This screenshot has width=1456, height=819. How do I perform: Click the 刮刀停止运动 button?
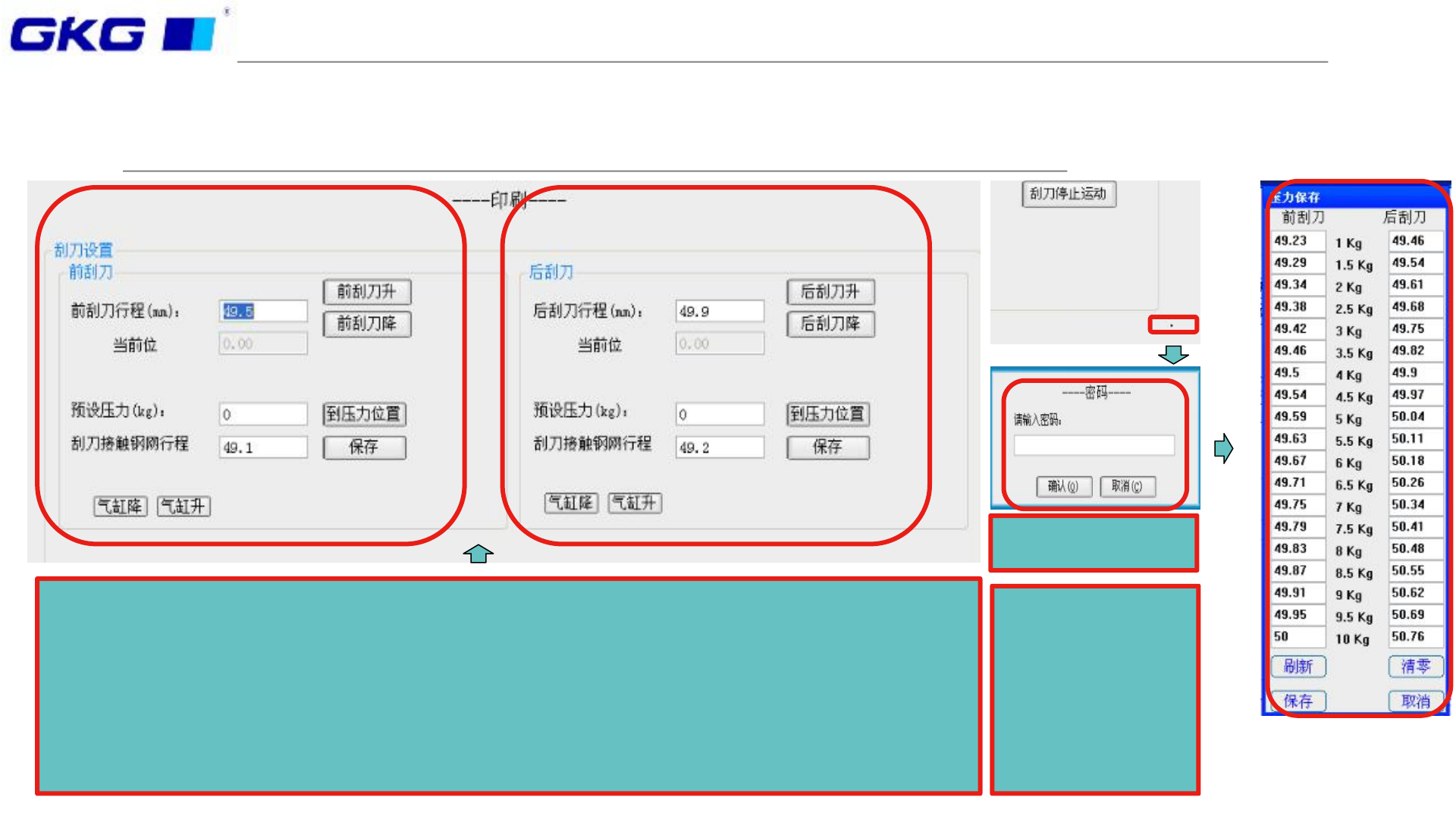(1068, 194)
